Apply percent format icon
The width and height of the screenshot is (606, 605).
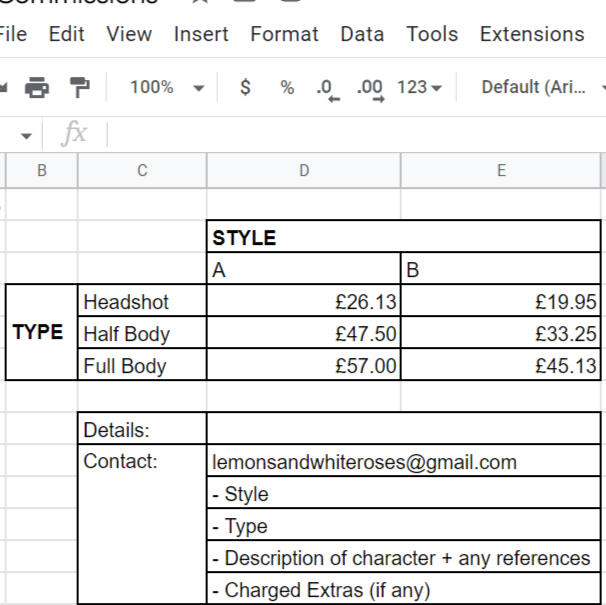click(287, 87)
